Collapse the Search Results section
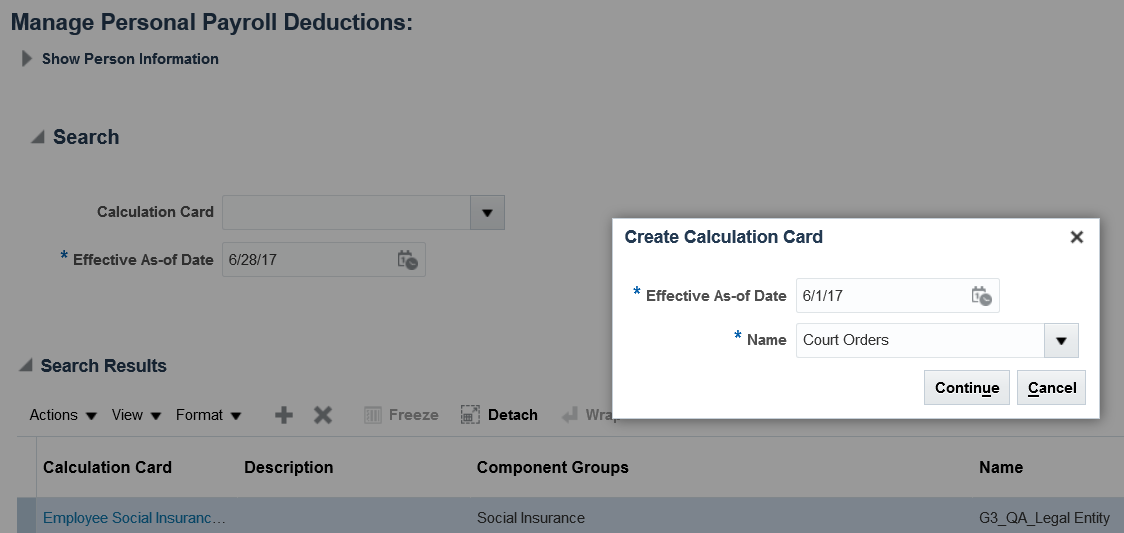1124x533 pixels. [26, 366]
